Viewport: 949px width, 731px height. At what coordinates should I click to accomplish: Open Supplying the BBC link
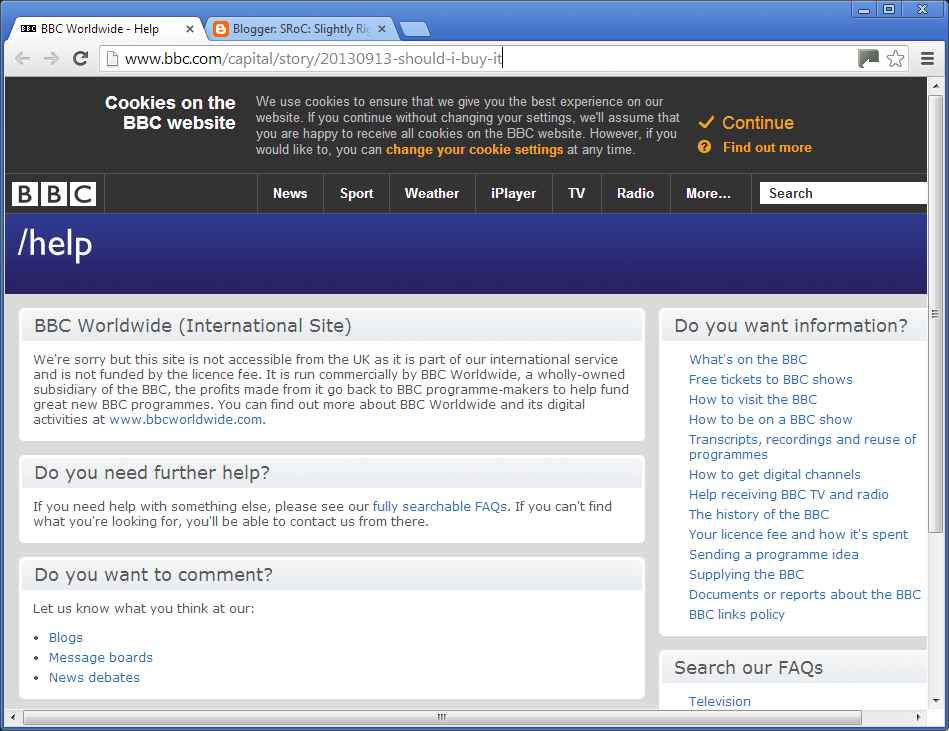tap(746, 574)
